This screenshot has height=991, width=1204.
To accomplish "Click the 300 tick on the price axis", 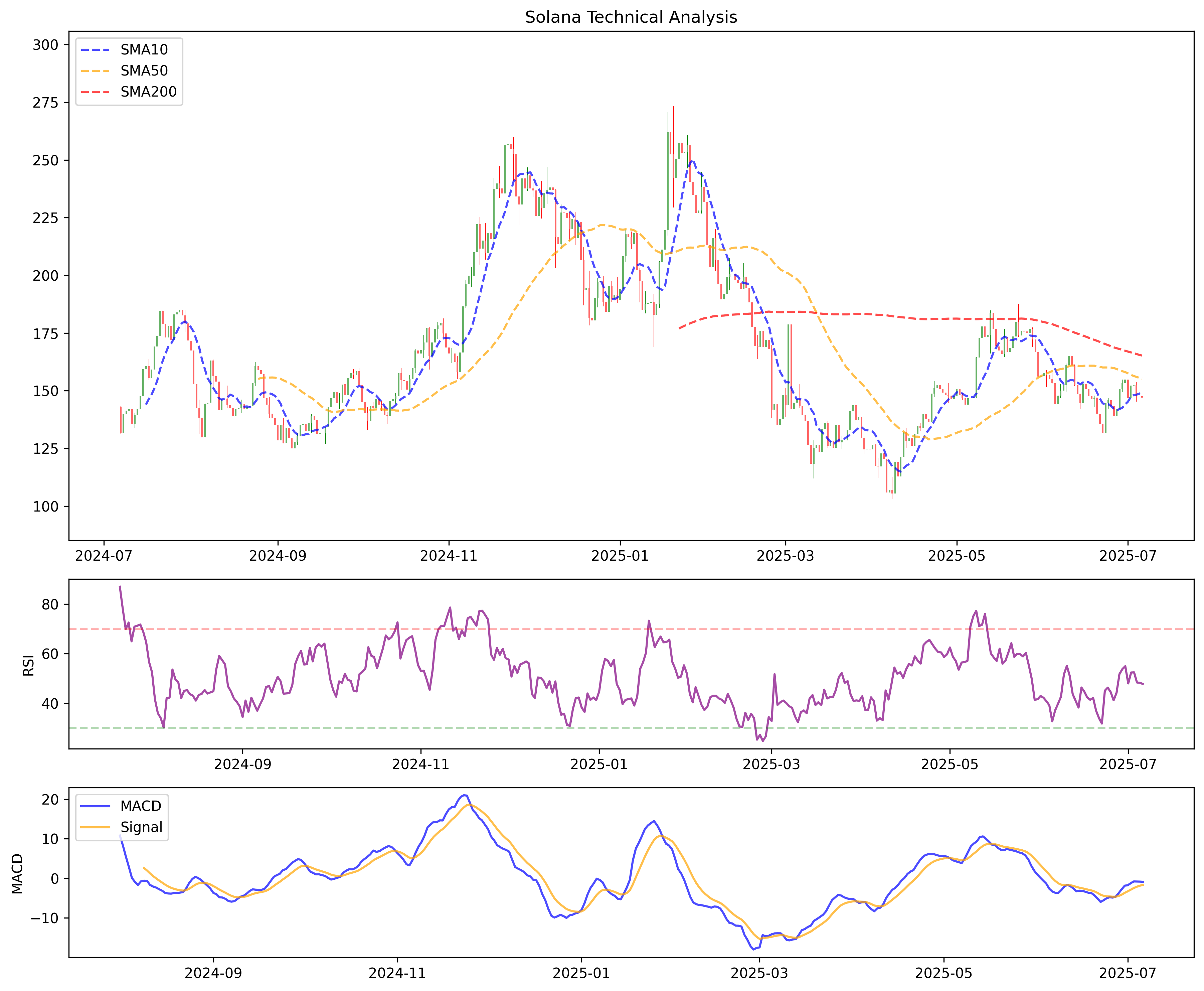I will pos(46,44).
